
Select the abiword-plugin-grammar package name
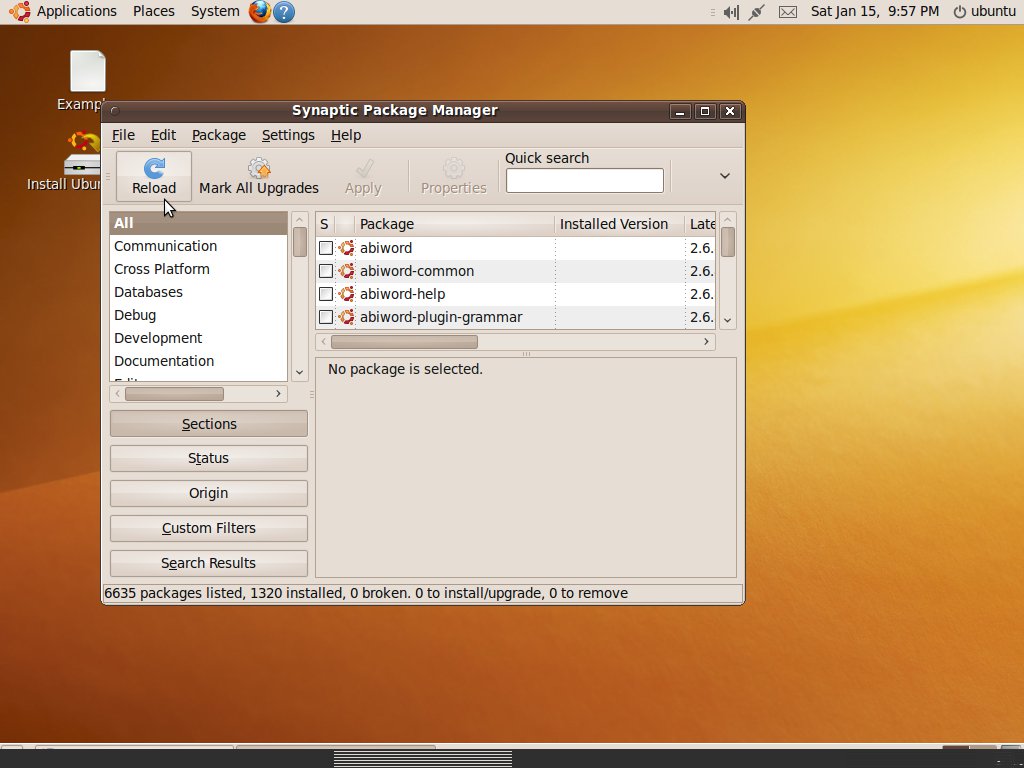(x=441, y=317)
